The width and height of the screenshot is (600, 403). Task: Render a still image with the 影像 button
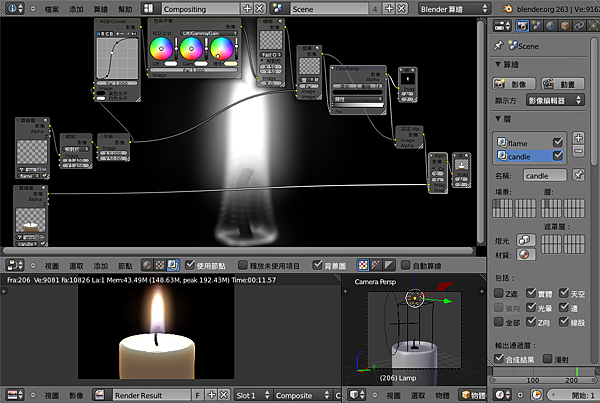coord(514,84)
